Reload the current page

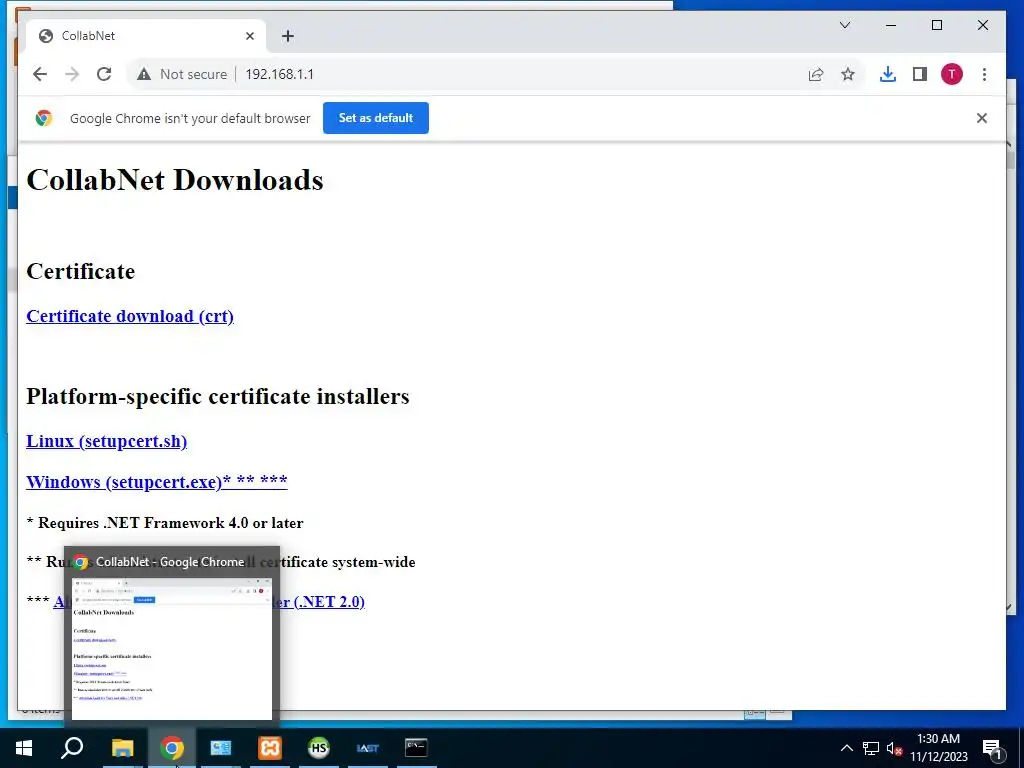coord(104,74)
